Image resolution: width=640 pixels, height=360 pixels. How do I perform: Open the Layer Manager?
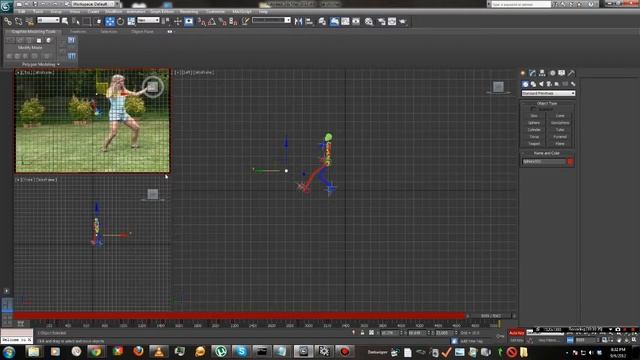pyautogui.click(x=322, y=21)
